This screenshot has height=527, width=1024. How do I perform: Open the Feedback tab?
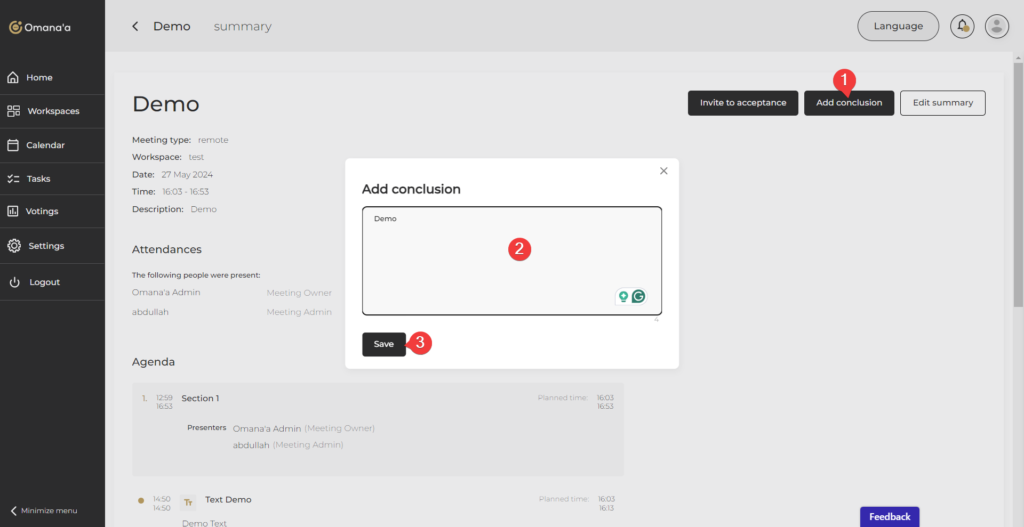889,517
